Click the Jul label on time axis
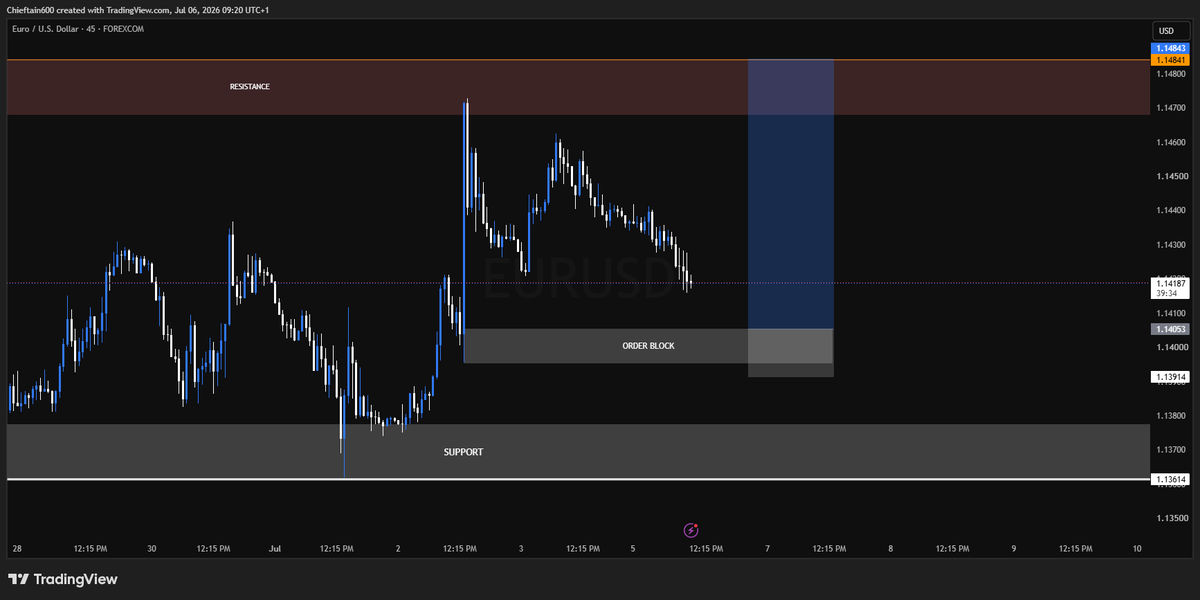Screen dimensions: 1200x600 point(275,549)
